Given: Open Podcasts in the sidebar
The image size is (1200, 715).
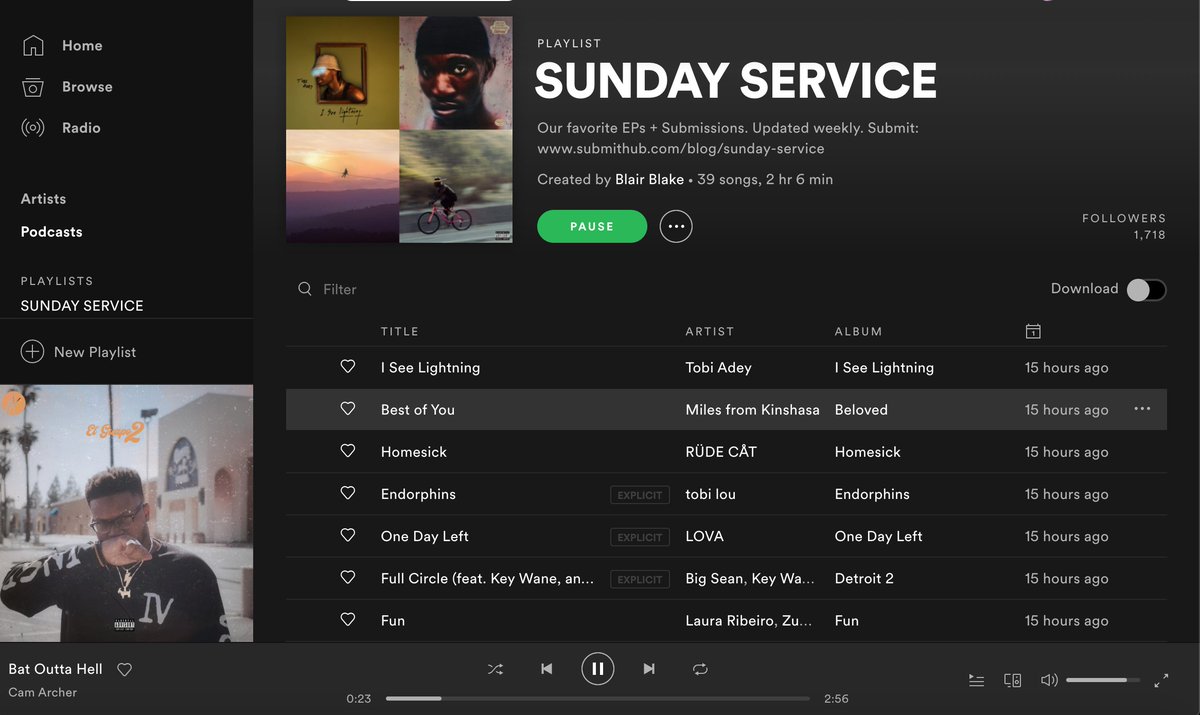Looking at the screenshot, I should coord(51,232).
